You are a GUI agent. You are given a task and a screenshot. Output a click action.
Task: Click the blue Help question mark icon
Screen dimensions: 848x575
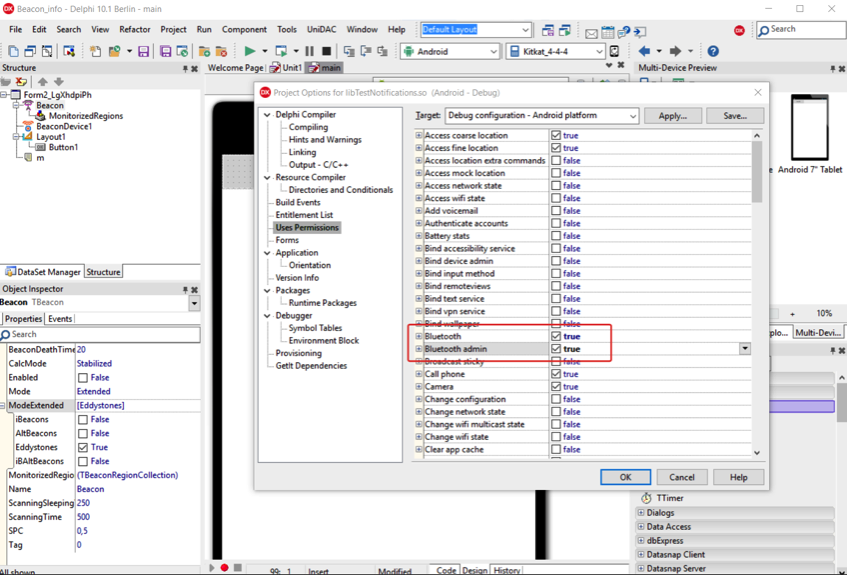pos(713,51)
